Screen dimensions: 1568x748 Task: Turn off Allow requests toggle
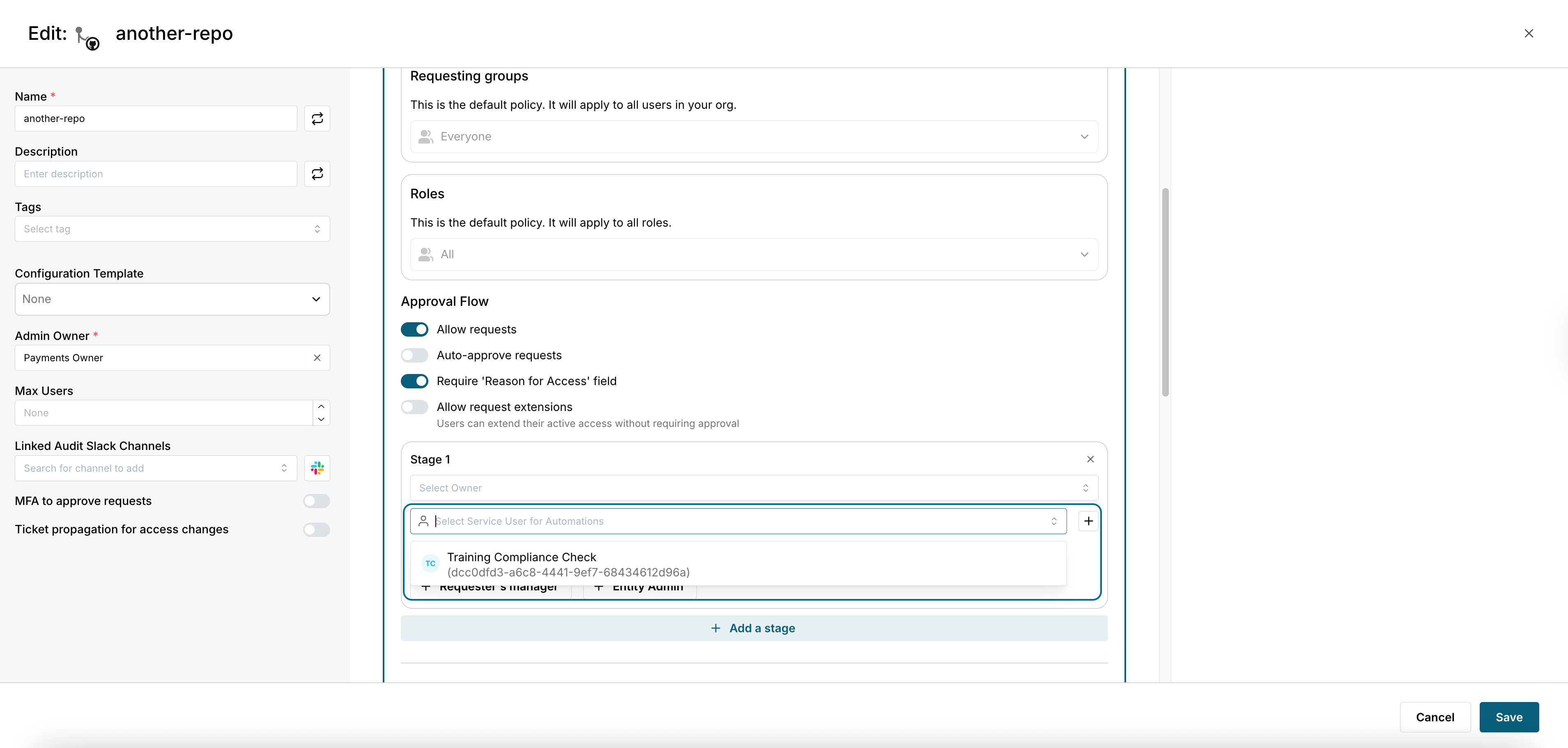click(414, 329)
